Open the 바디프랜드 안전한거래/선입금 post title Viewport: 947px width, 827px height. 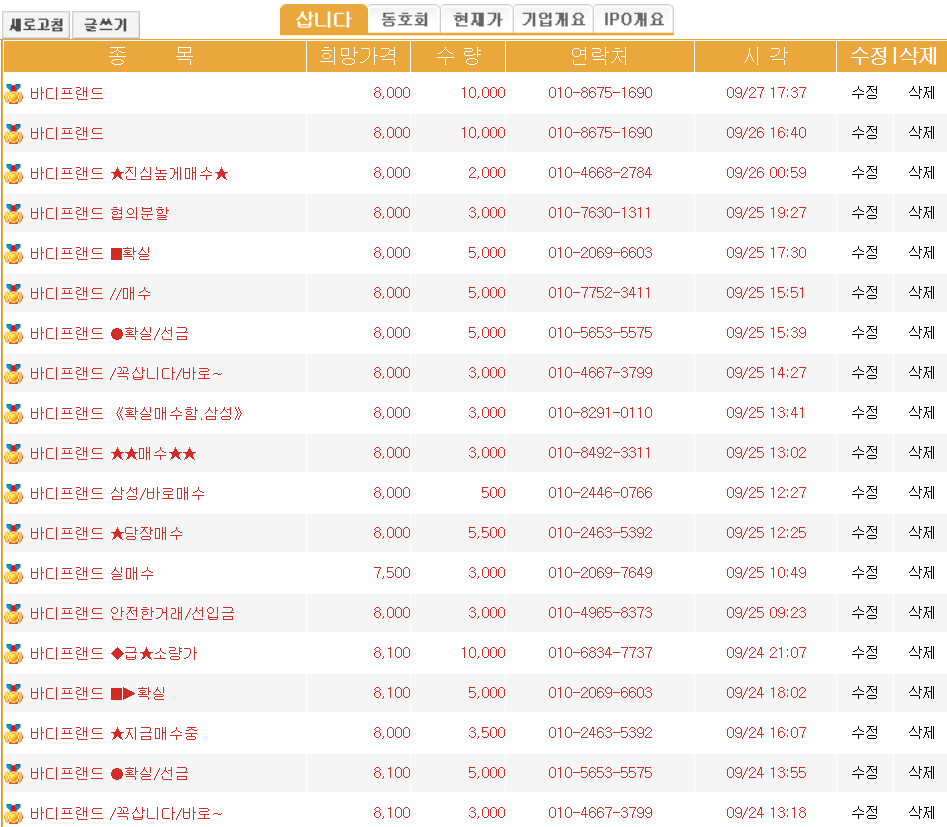point(132,614)
